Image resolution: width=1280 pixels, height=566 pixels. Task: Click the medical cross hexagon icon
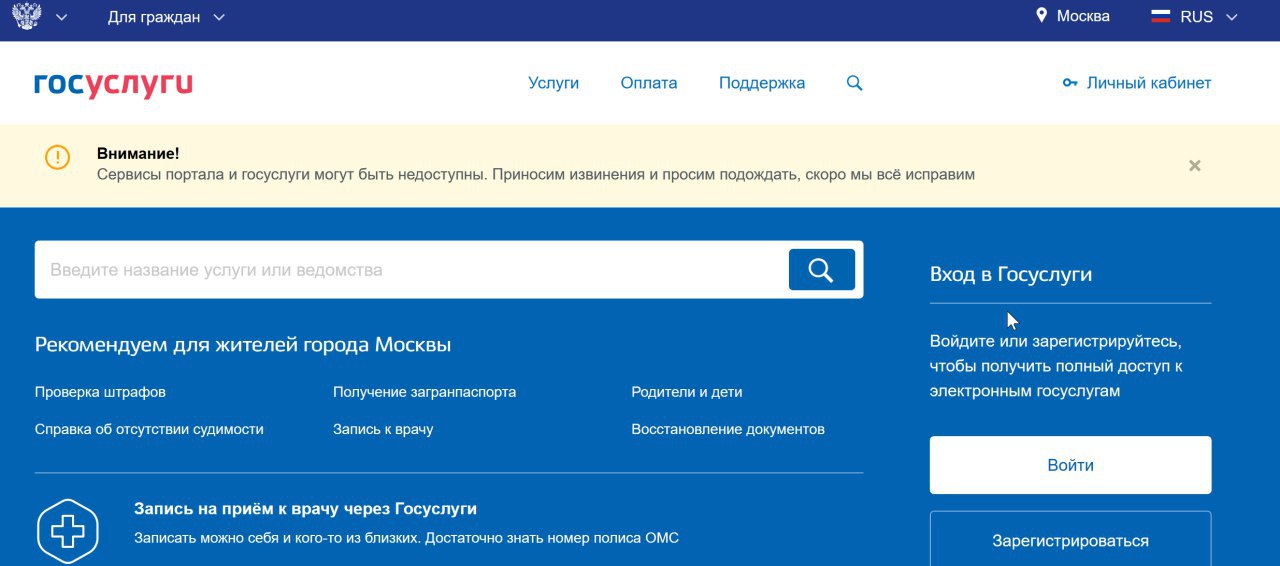pos(68,531)
